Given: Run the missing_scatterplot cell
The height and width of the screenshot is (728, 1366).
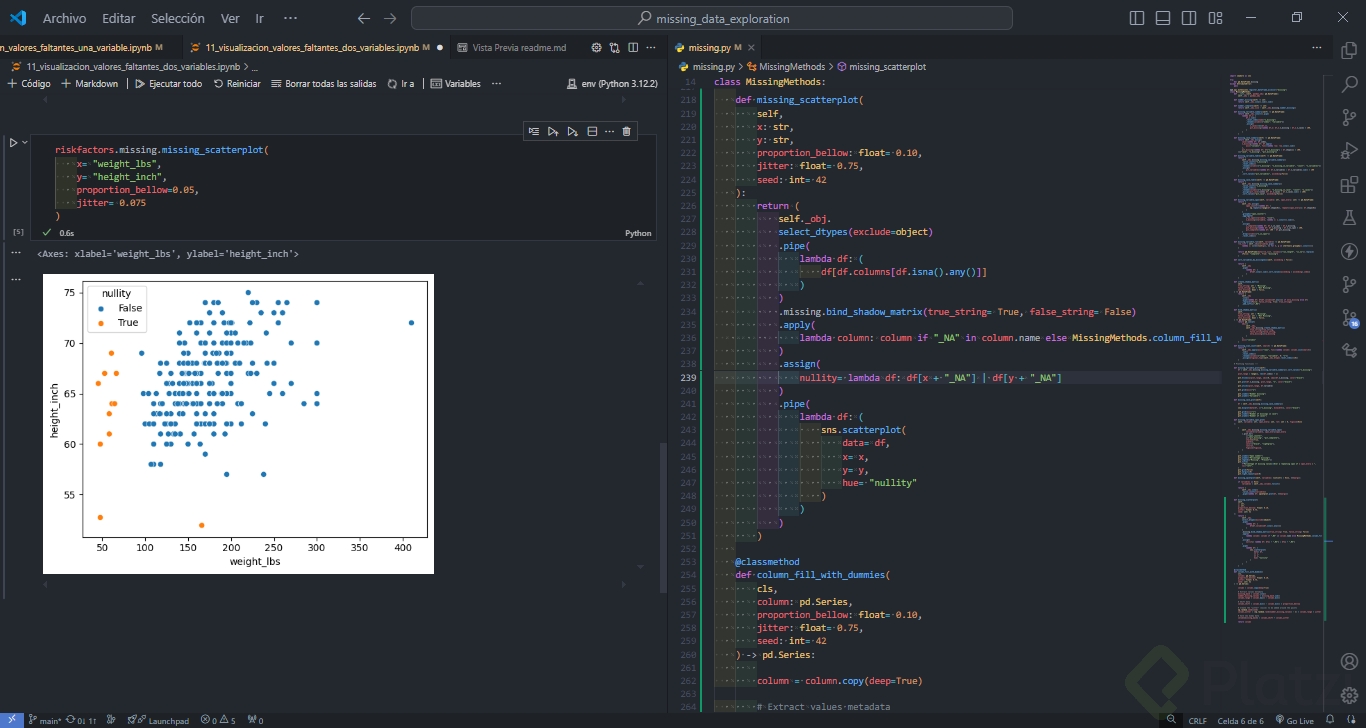Looking at the screenshot, I should pyautogui.click(x=14, y=143).
